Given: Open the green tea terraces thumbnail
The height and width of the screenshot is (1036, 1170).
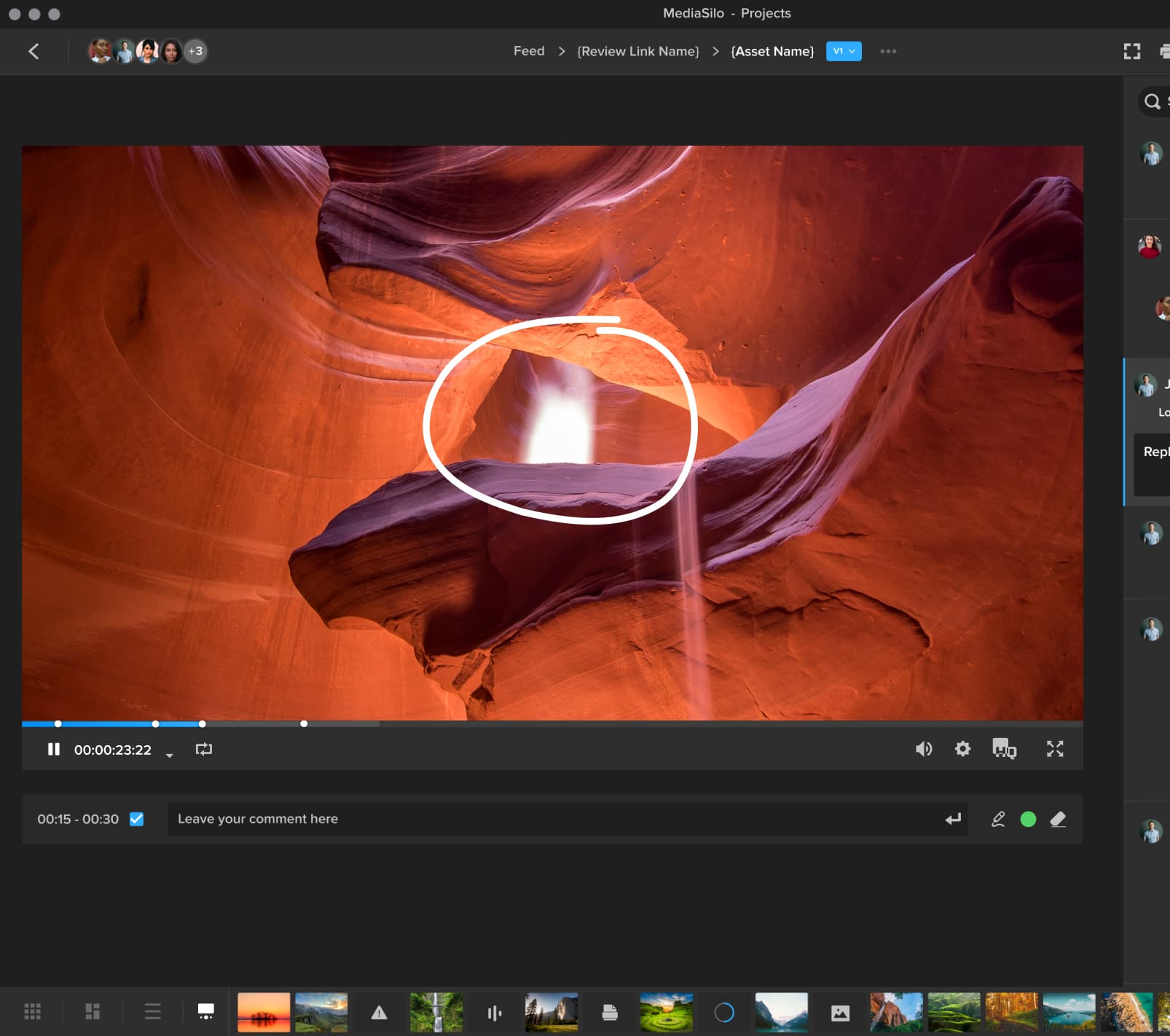Looking at the screenshot, I should click(954, 1011).
